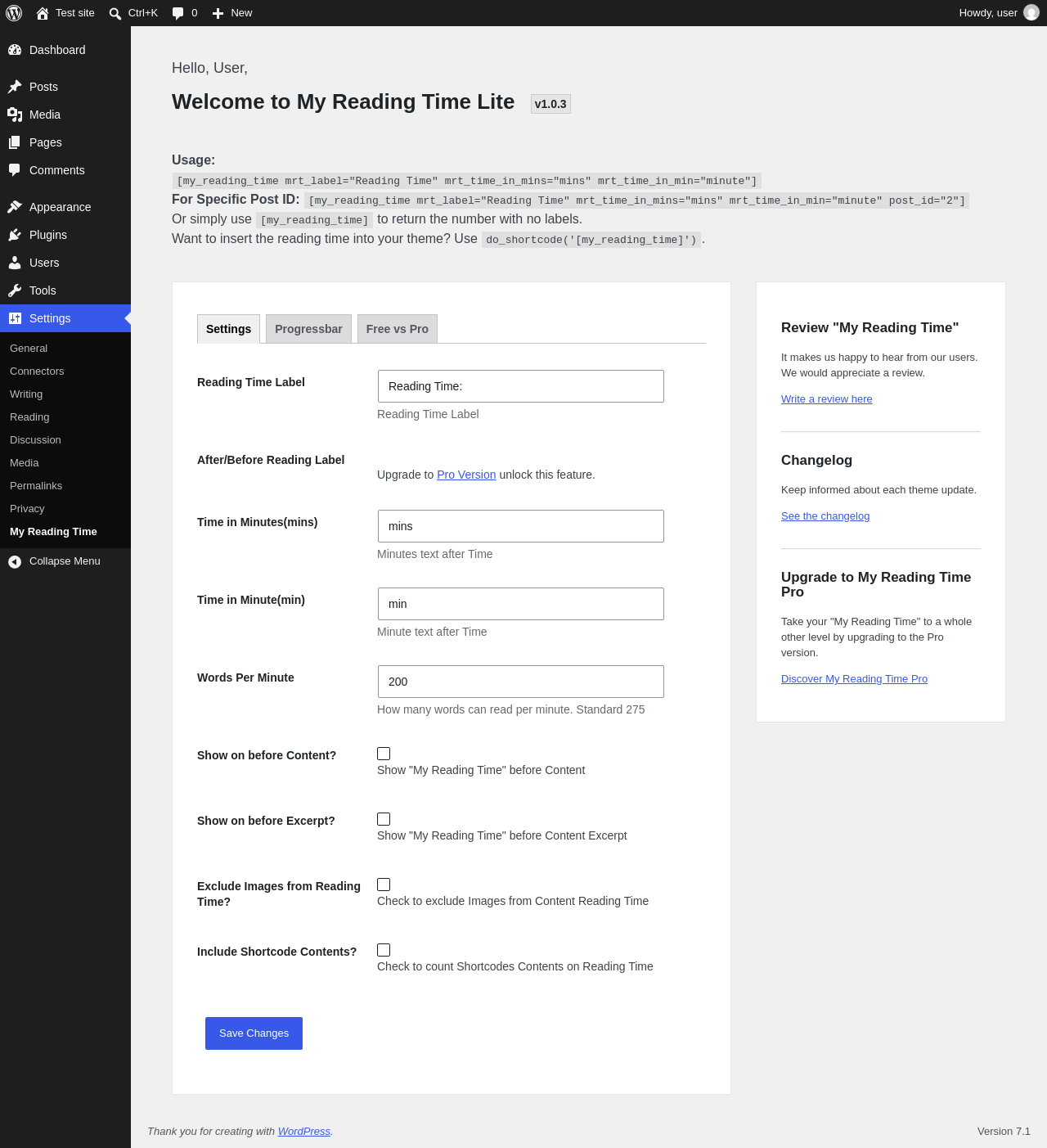Viewport: 1047px width, 1148px height.
Task: Click the Collapse Menu label
Action: [x=65, y=561]
